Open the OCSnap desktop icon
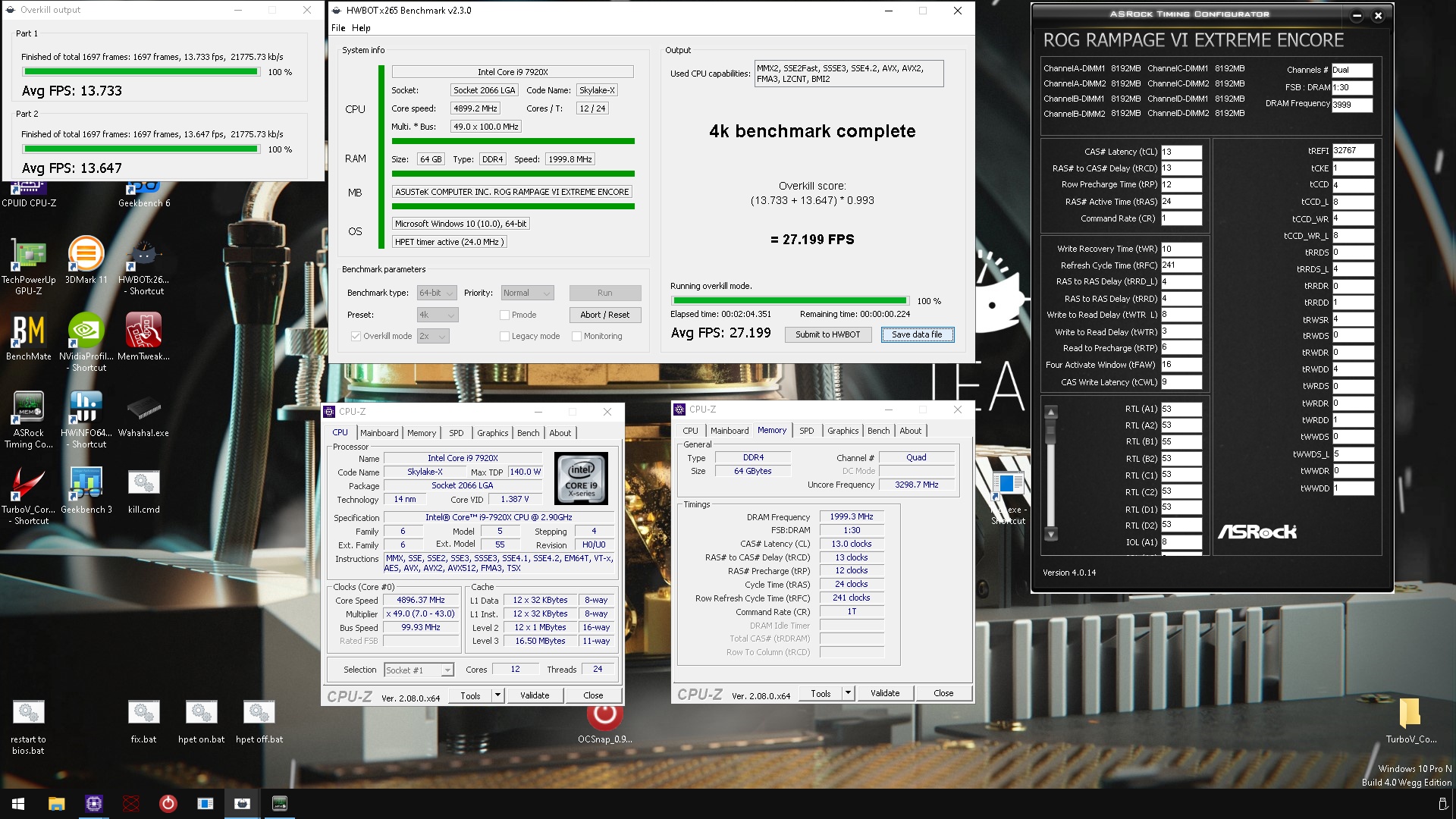 tap(605, 722)
